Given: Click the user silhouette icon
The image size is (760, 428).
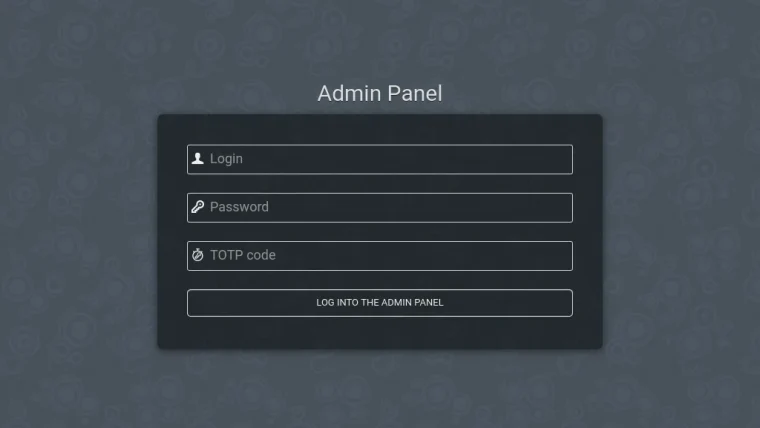Looking at the screenshot, I should [198, 159].
